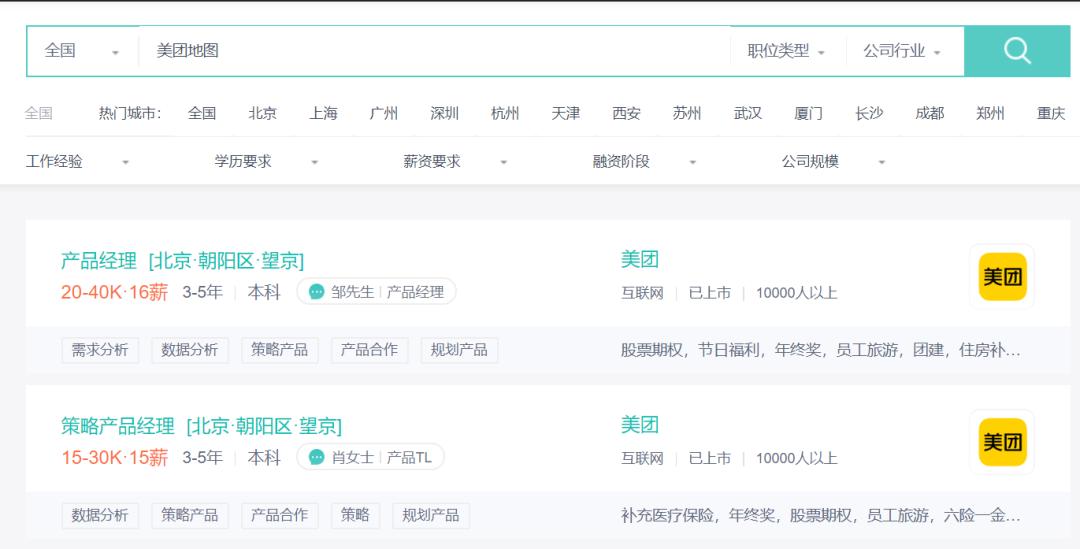Open the 融资阶段 filter dropdown
This screenshot has height=549, width=1080.
[x=645, y=162]
